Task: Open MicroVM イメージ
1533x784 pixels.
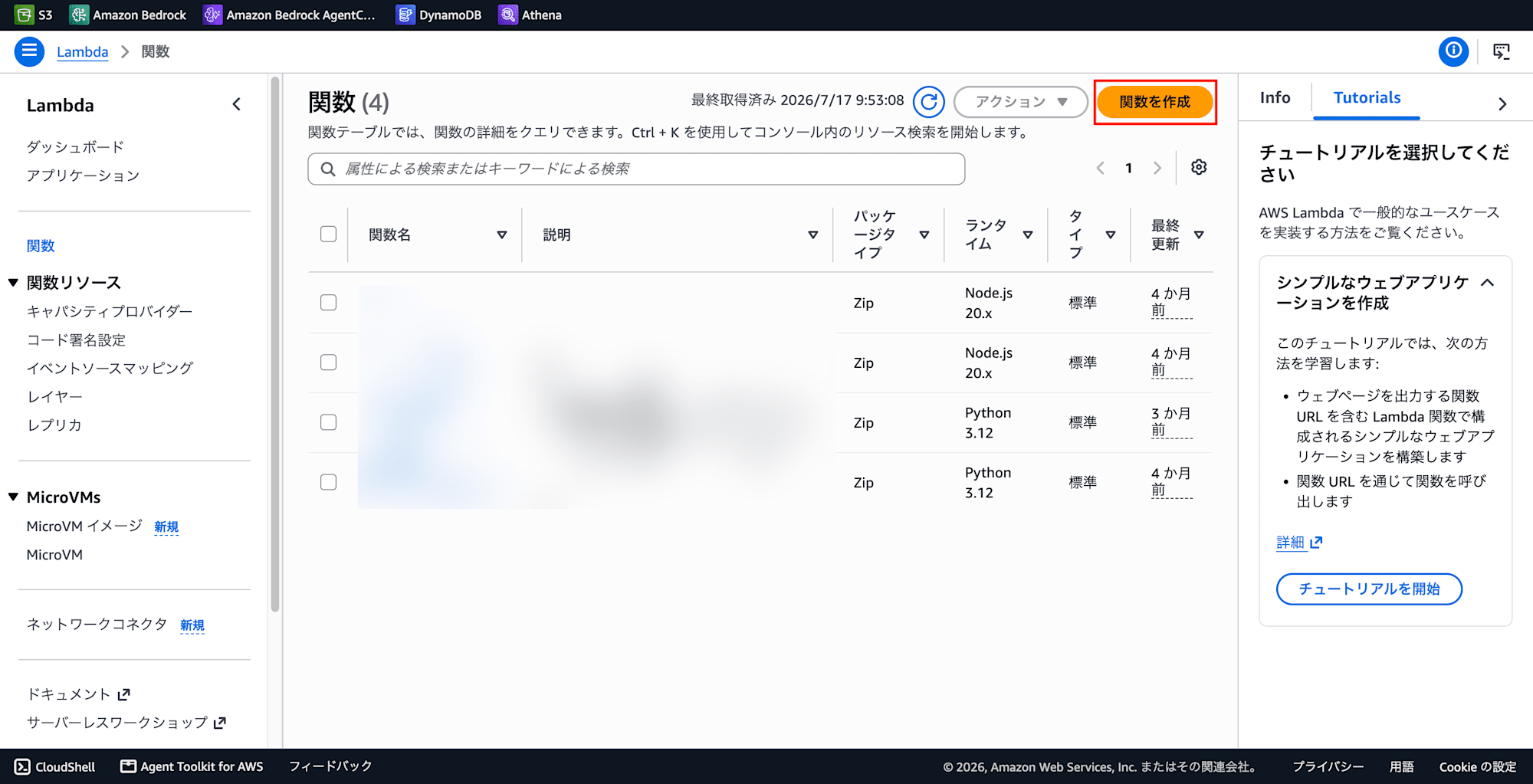Action: click(x=84, y=526)
